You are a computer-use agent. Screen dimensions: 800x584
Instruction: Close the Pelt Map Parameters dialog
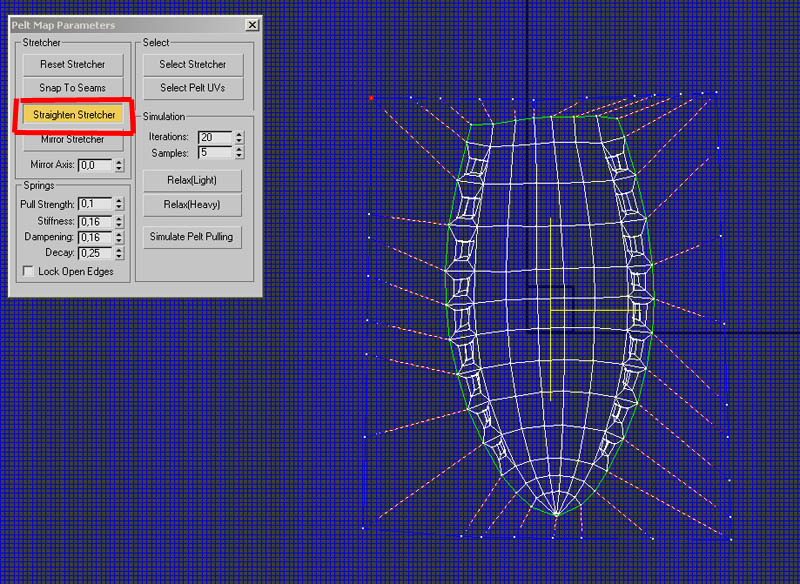(x=252, y=25)
